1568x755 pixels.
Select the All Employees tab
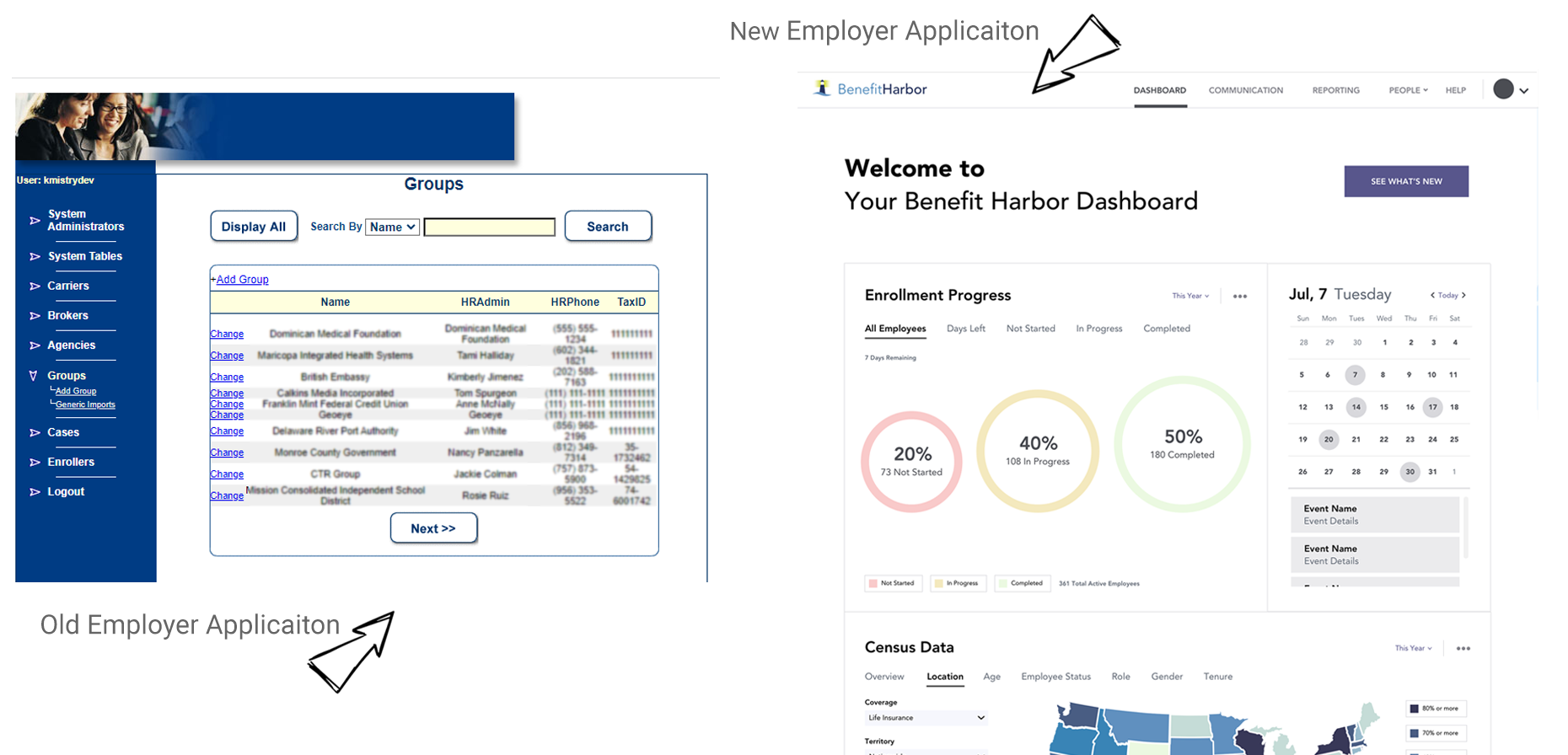(895, 329)
